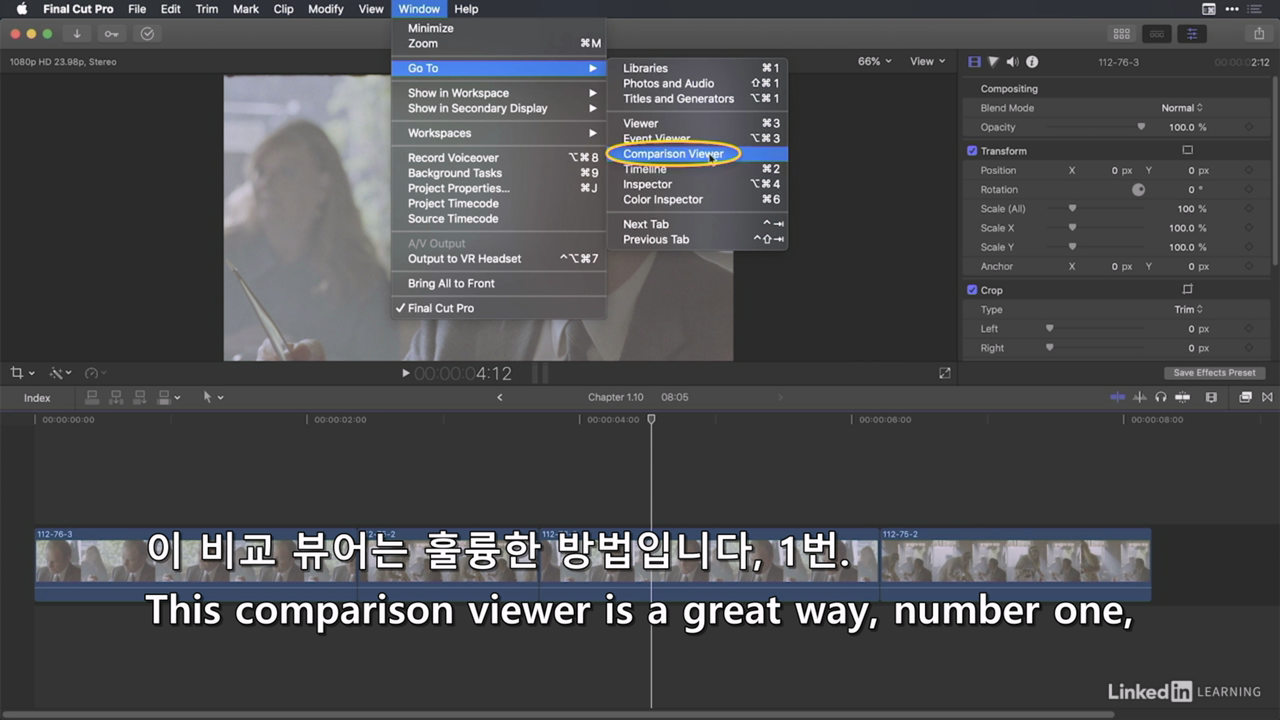Add keyframe diamond for Position
The image size is (1280, 720).
1248,171
